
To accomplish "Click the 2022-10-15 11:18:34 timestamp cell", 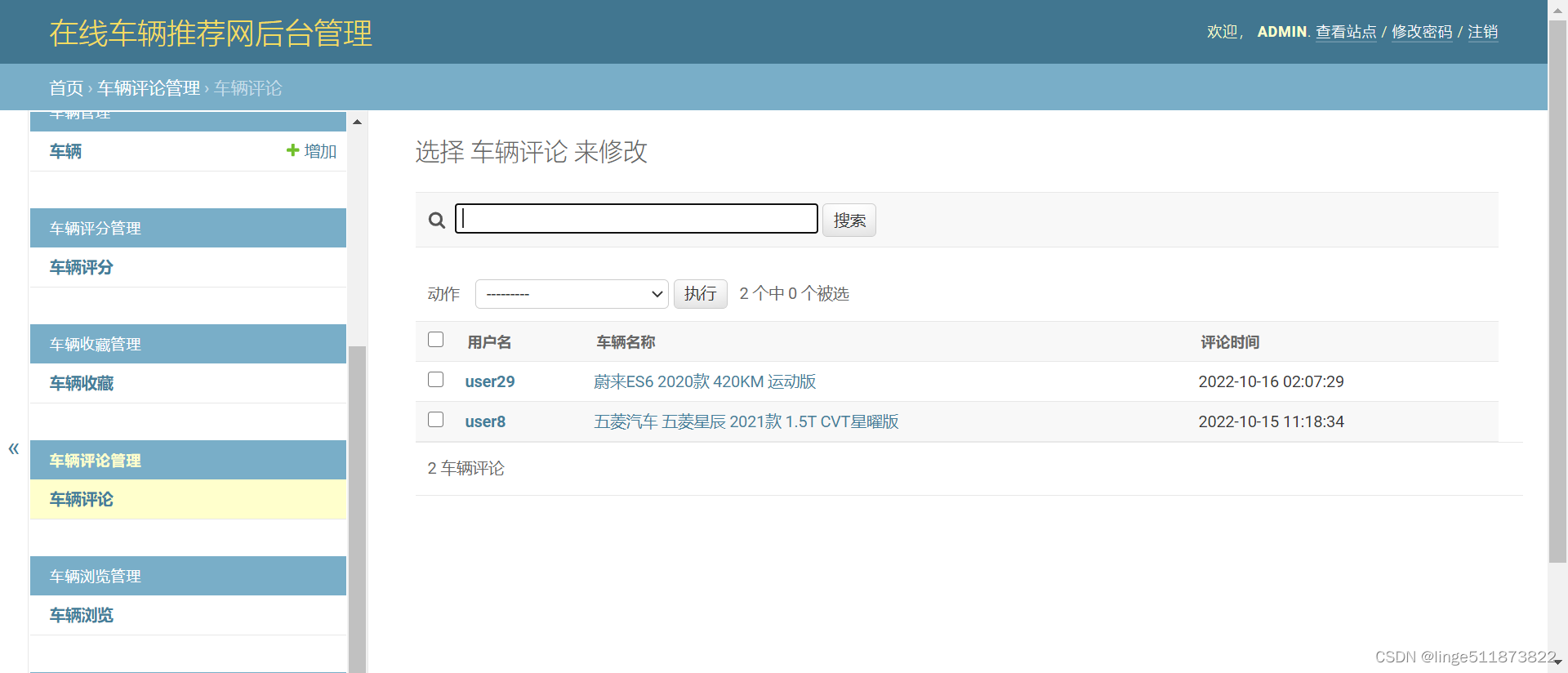I will point(1271,421).
